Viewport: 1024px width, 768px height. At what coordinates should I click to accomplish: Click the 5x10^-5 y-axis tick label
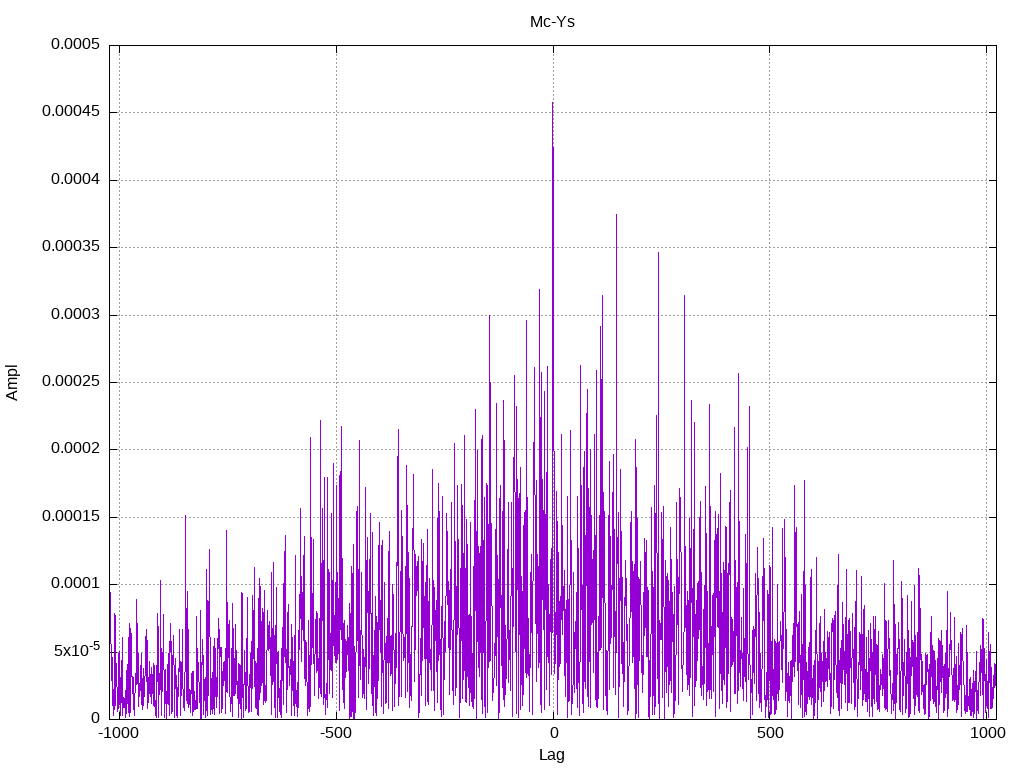[x=77, y=650]
